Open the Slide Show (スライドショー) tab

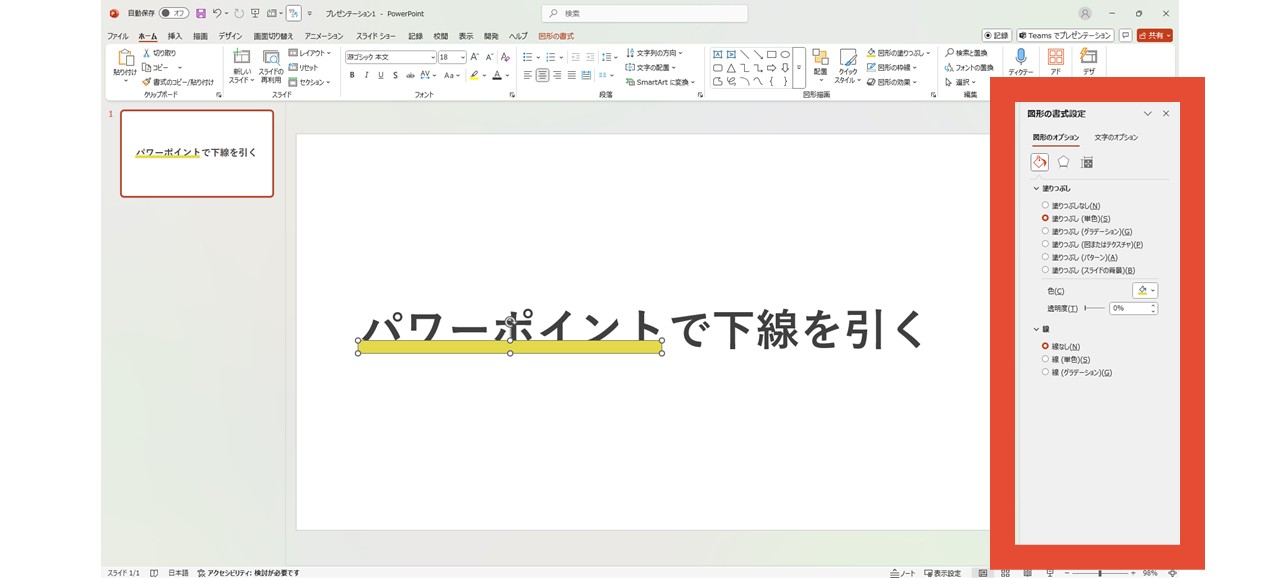click(x=376, y=36)
